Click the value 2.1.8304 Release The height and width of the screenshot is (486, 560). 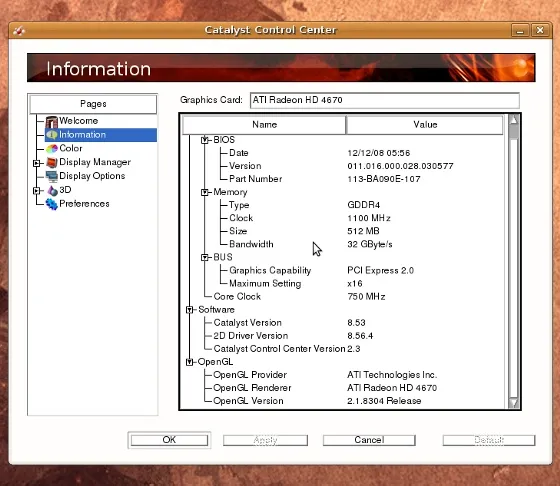384,401
